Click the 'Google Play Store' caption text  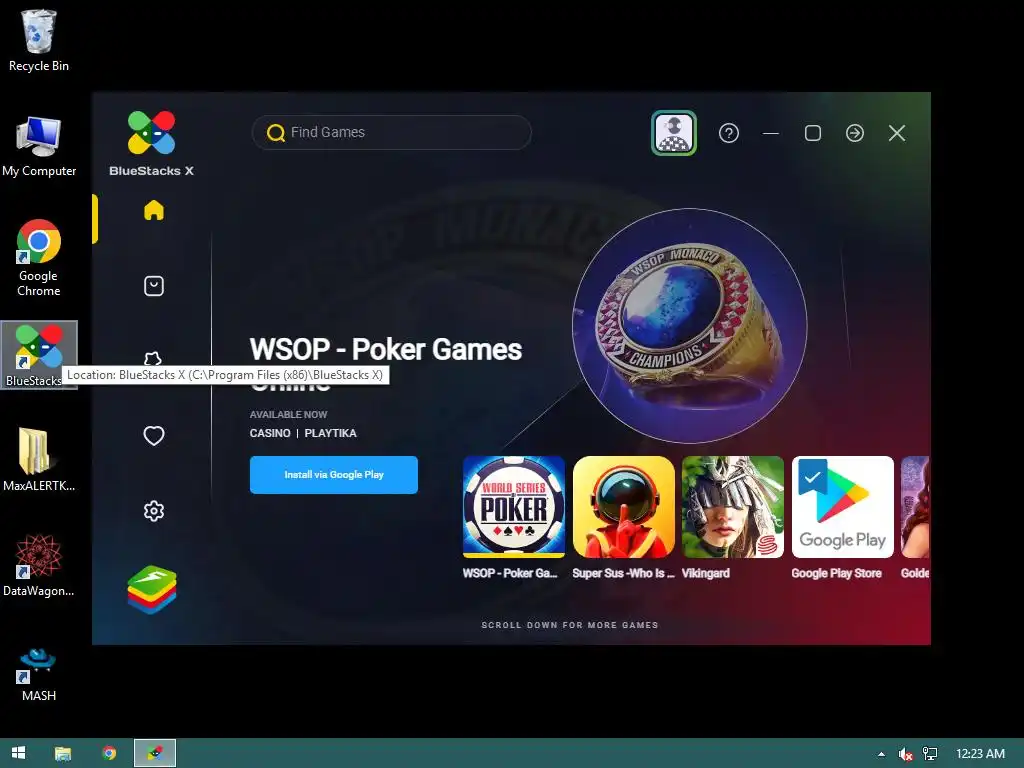(x=837, y=573)
